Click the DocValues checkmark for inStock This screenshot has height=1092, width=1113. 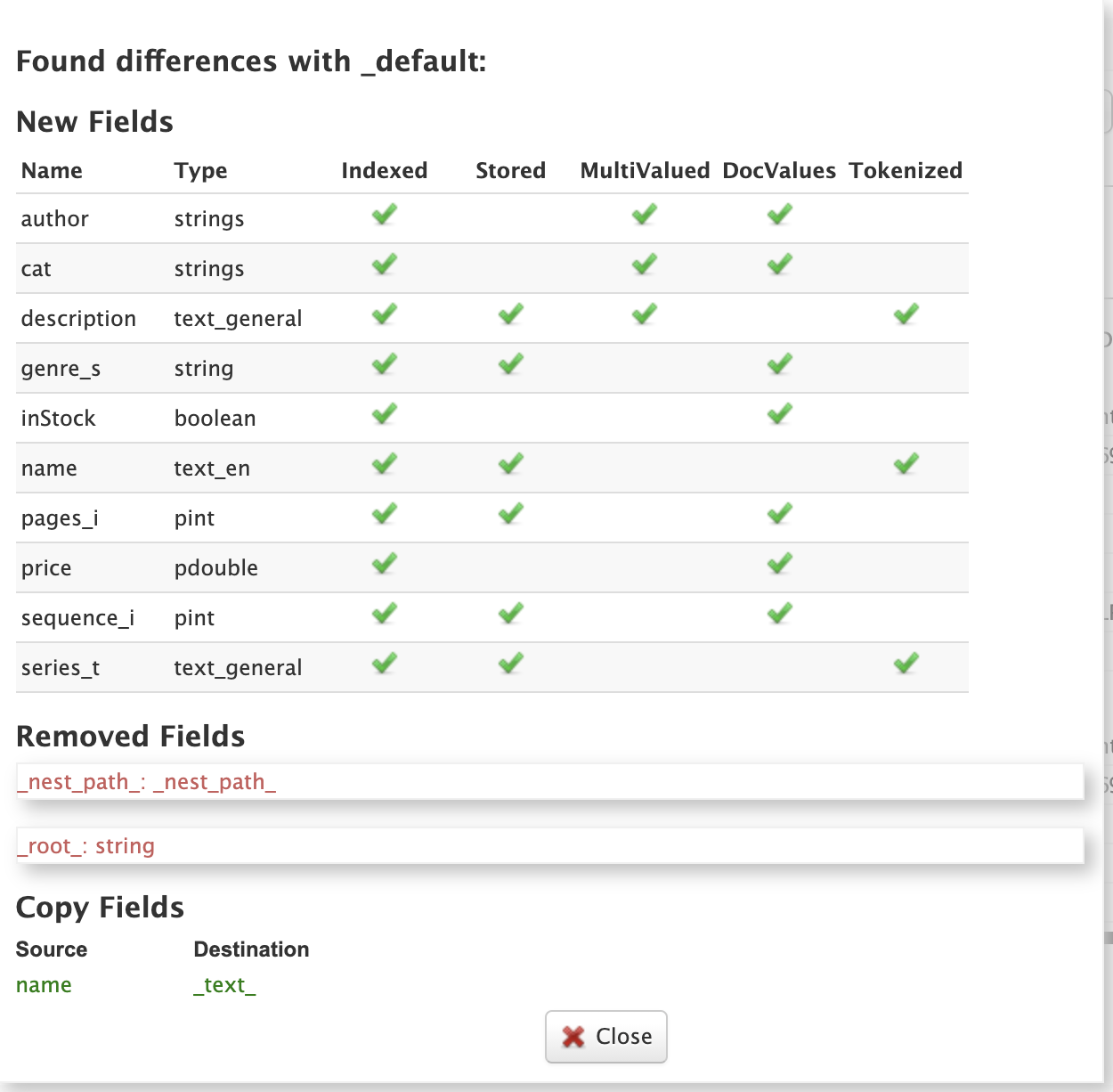click(x=780, y=414)
